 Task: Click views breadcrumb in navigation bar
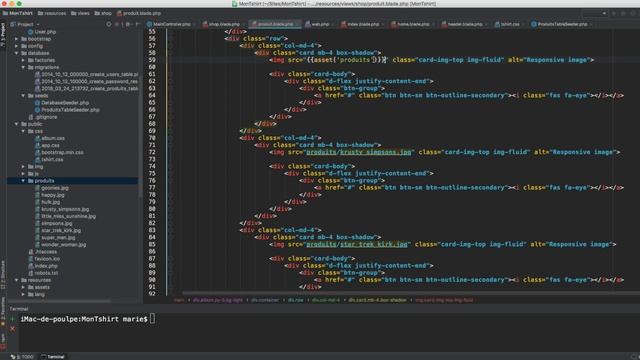click(80, 13)
